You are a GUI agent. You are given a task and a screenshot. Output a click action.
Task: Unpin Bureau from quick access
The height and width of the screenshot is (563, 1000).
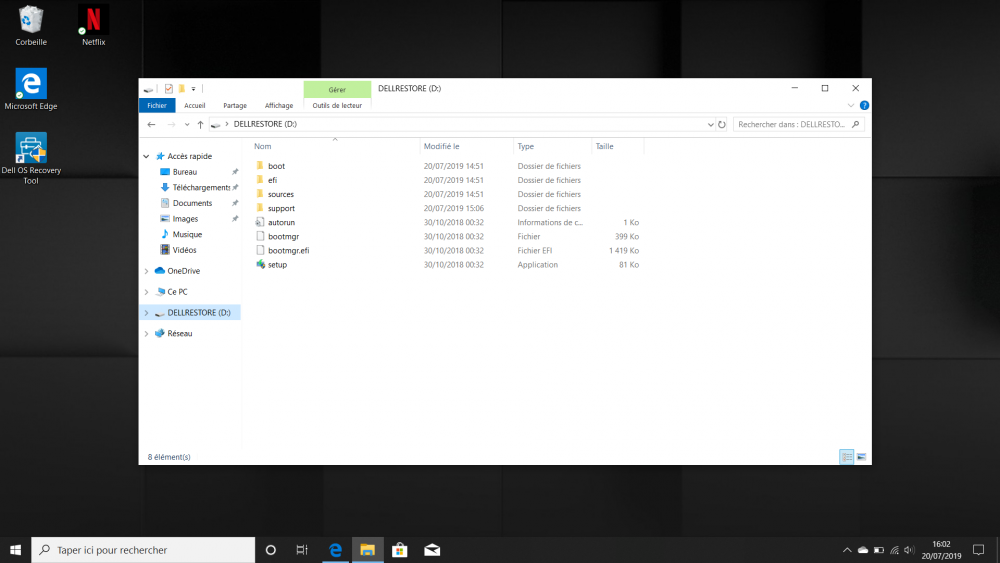[235, 172]
